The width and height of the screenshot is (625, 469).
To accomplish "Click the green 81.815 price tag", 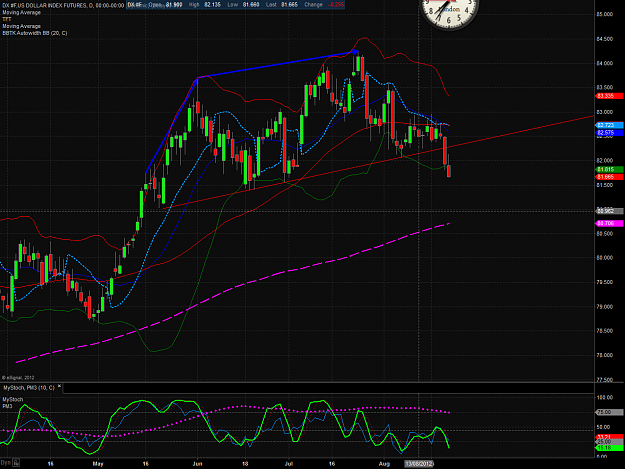I will 609,170.
